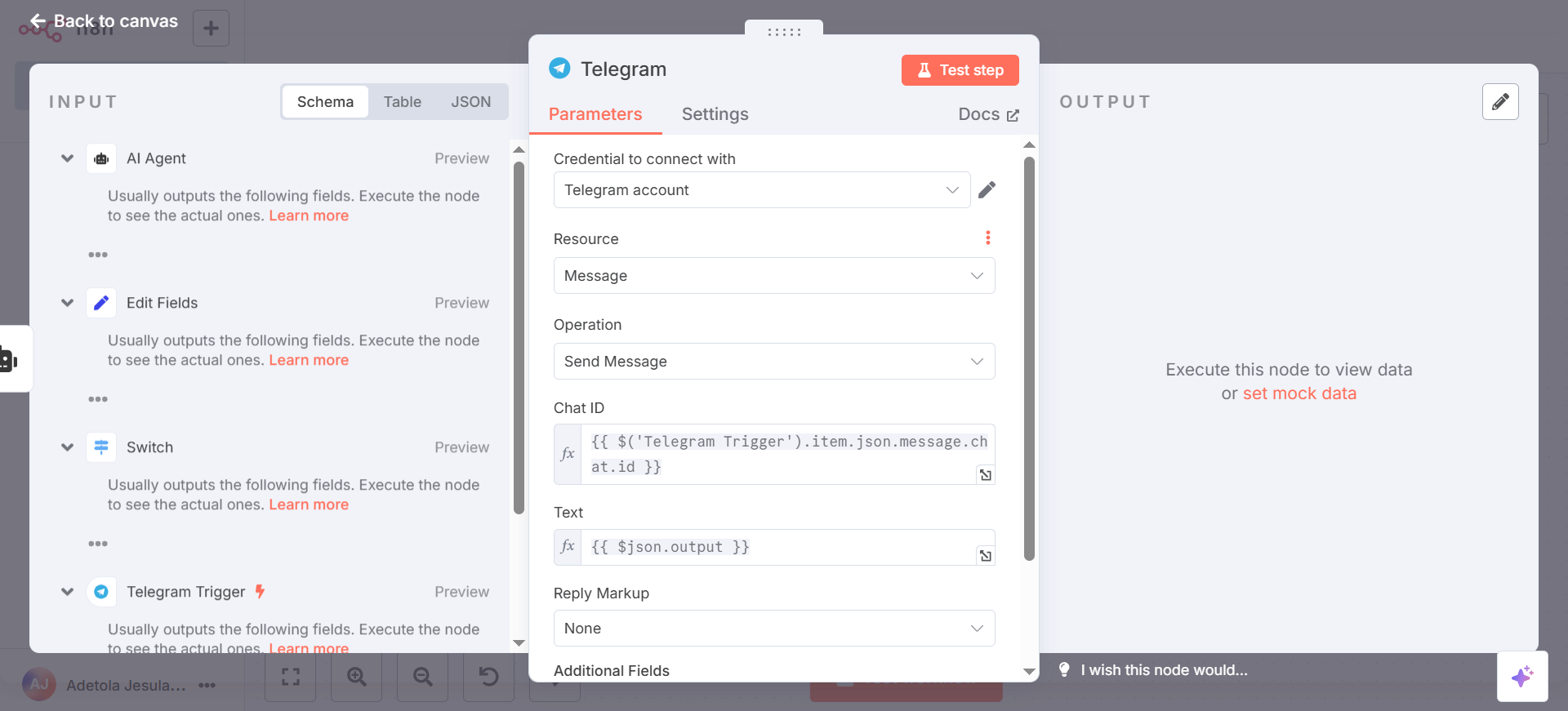
Task: Open the Docs external link
Action: click(x=988, y=114)
